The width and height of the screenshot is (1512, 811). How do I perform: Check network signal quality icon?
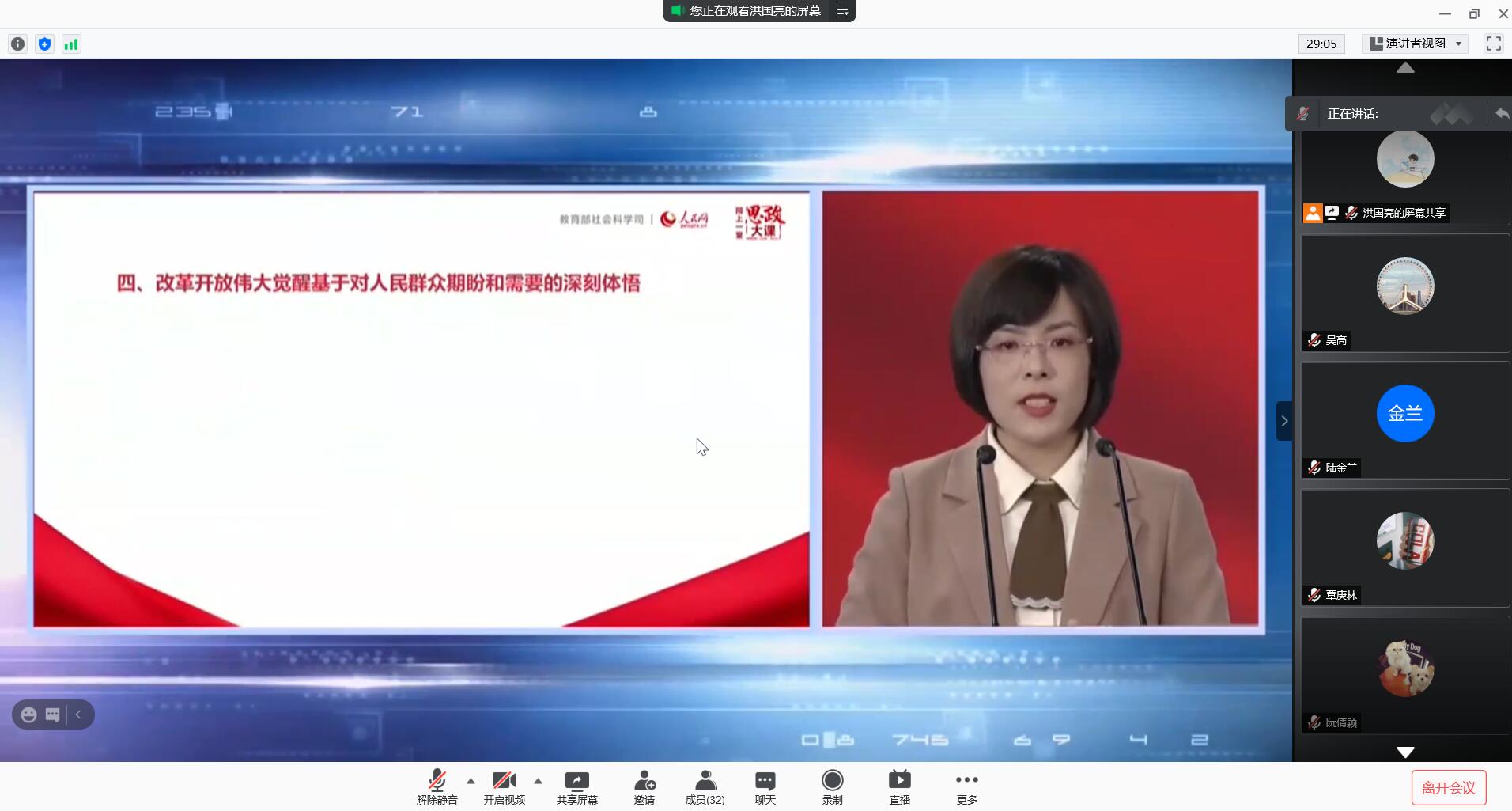[71, 44]
